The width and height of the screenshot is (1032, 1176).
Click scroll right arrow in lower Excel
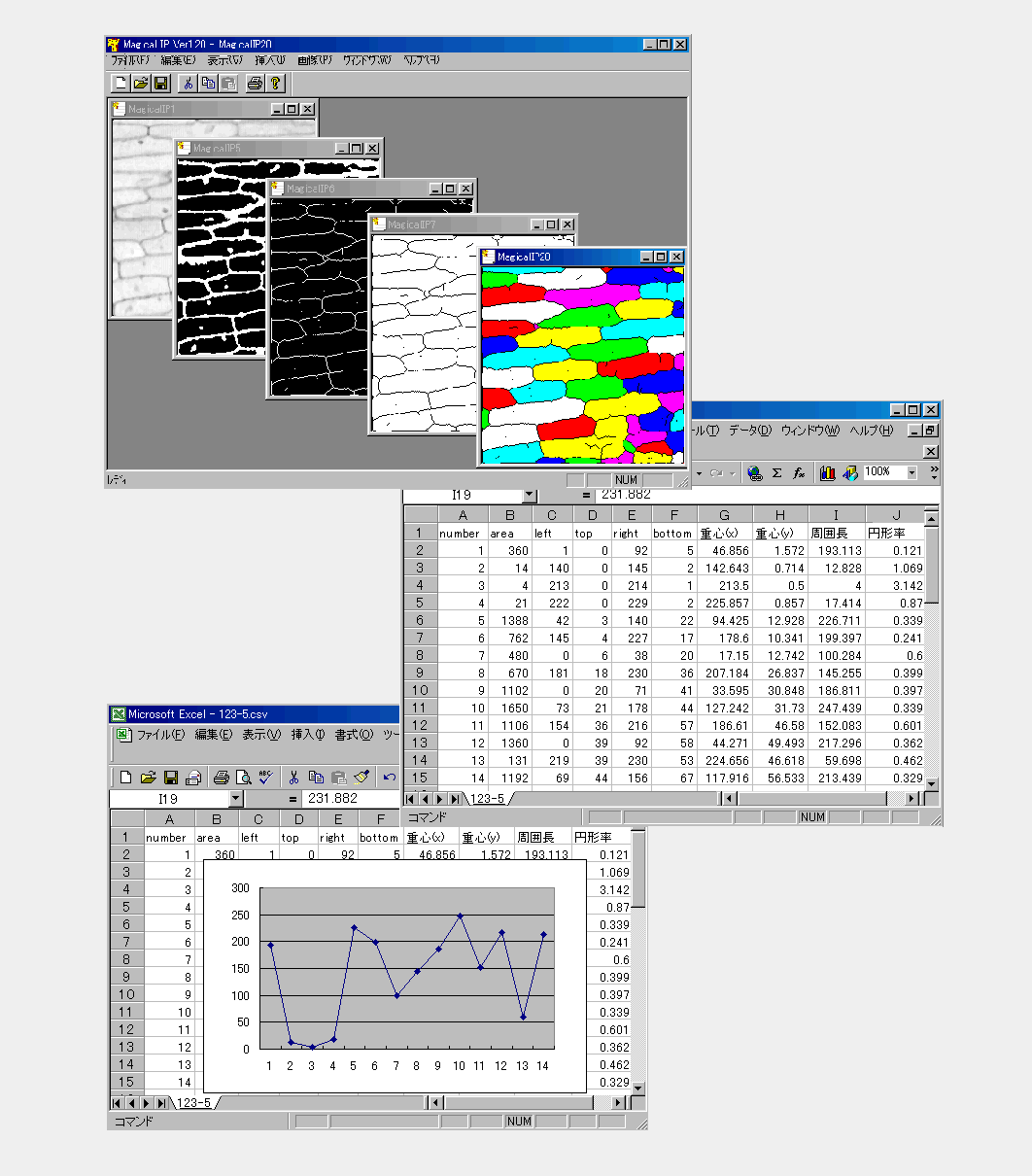click(x=619, y=1103)
